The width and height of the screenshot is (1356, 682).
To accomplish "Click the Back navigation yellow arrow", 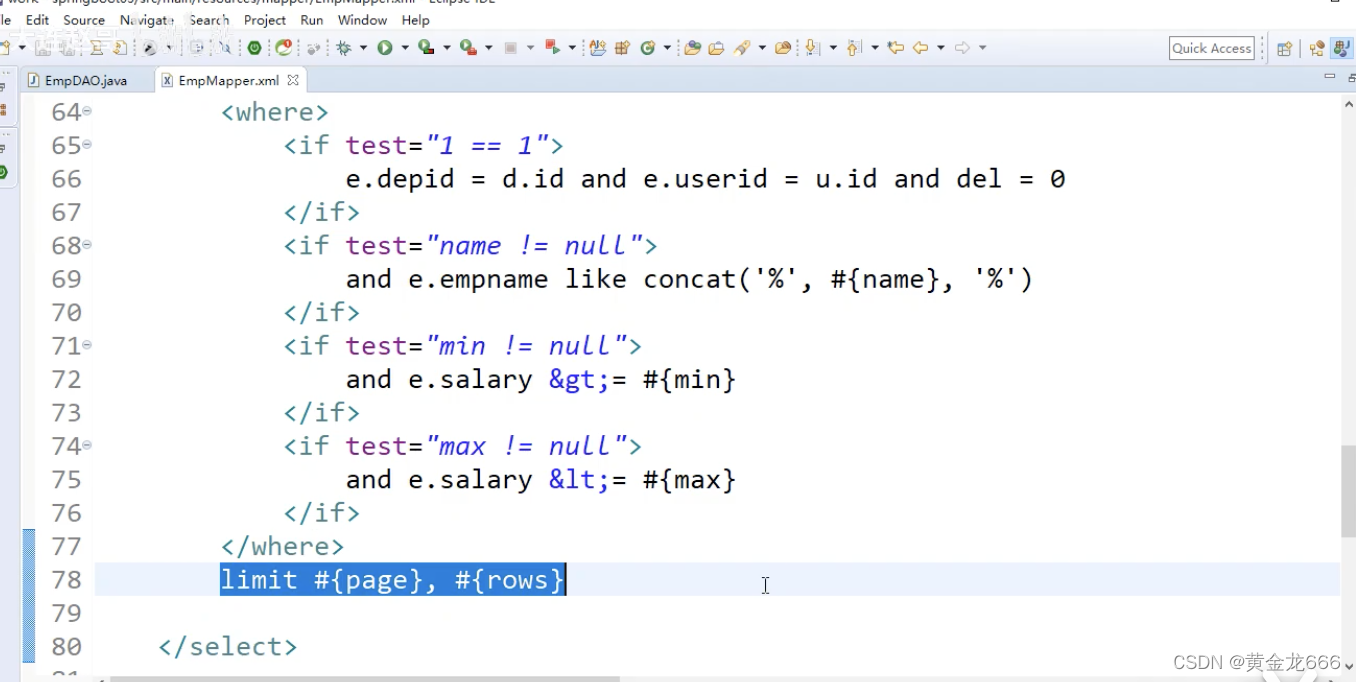I will click(921, 48).
